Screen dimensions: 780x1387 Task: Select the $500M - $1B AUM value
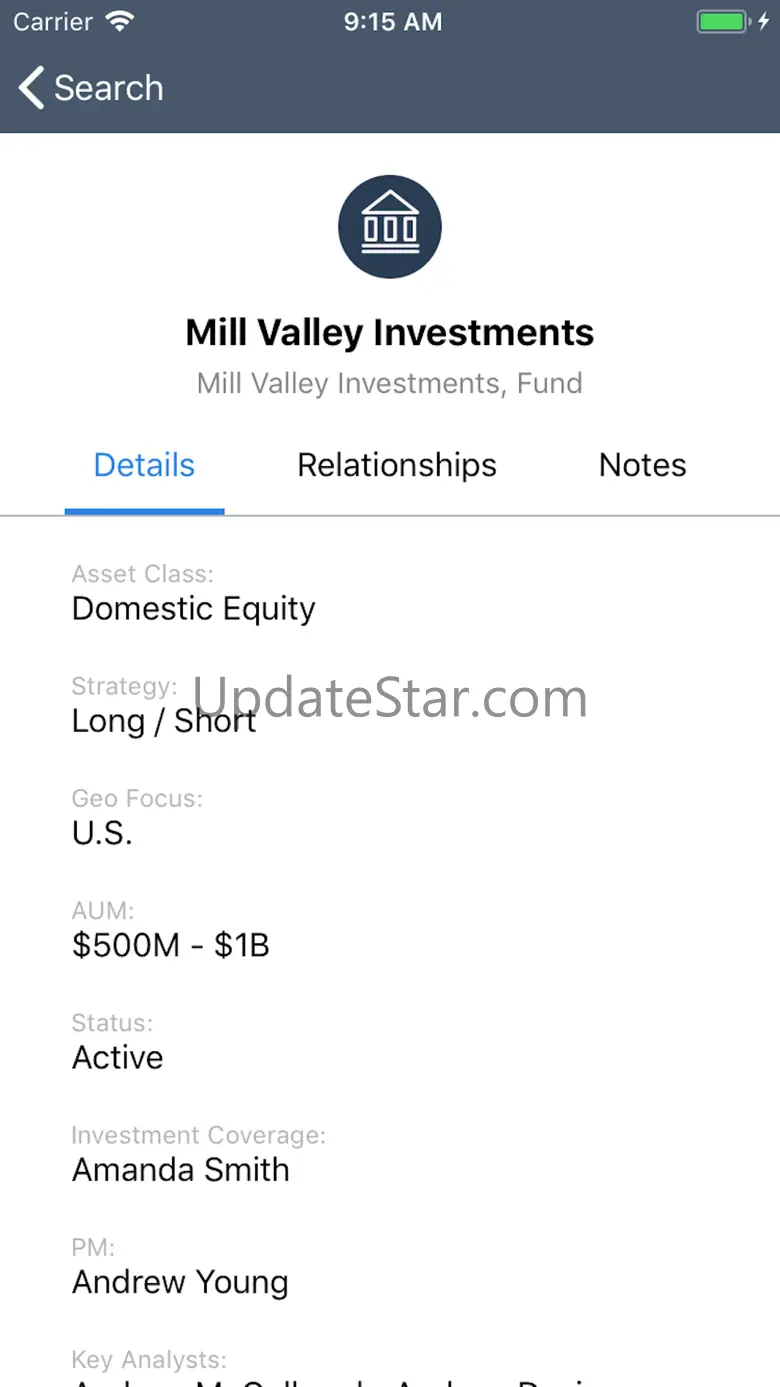click(171, 945)
